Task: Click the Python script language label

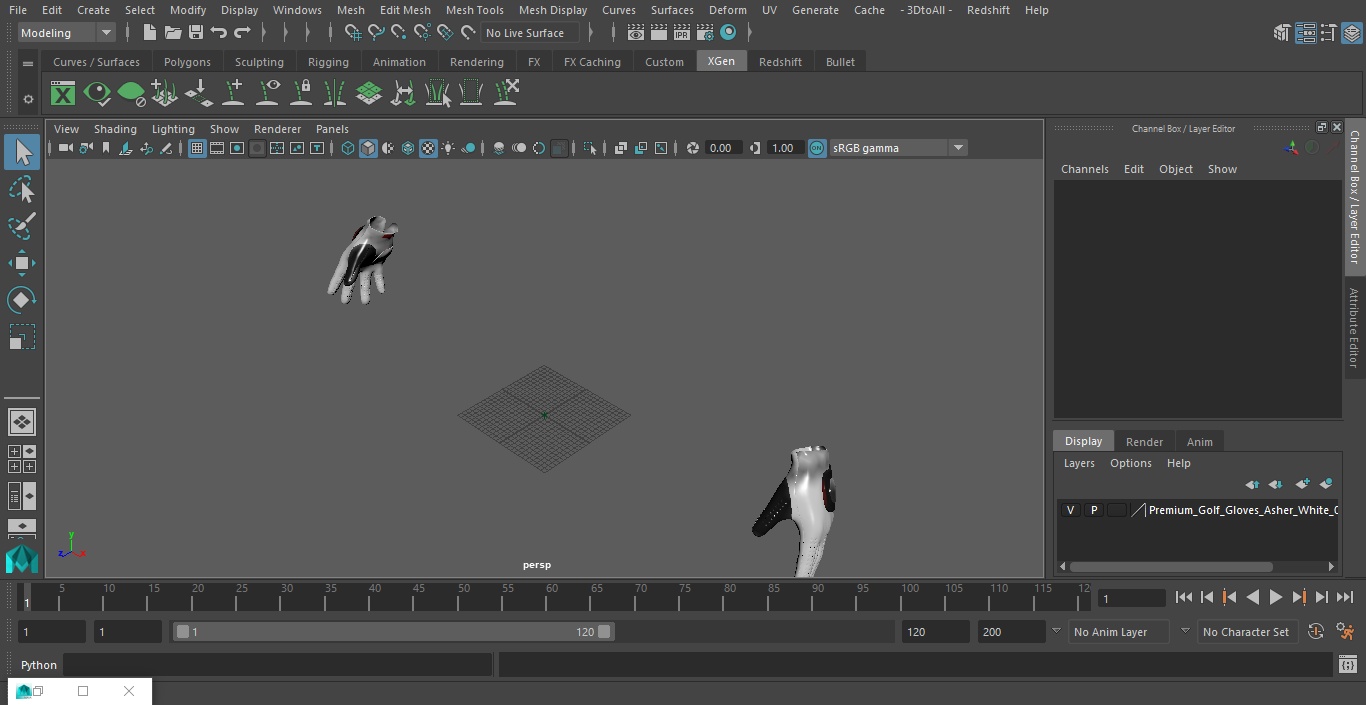Action: click(39, 665)
